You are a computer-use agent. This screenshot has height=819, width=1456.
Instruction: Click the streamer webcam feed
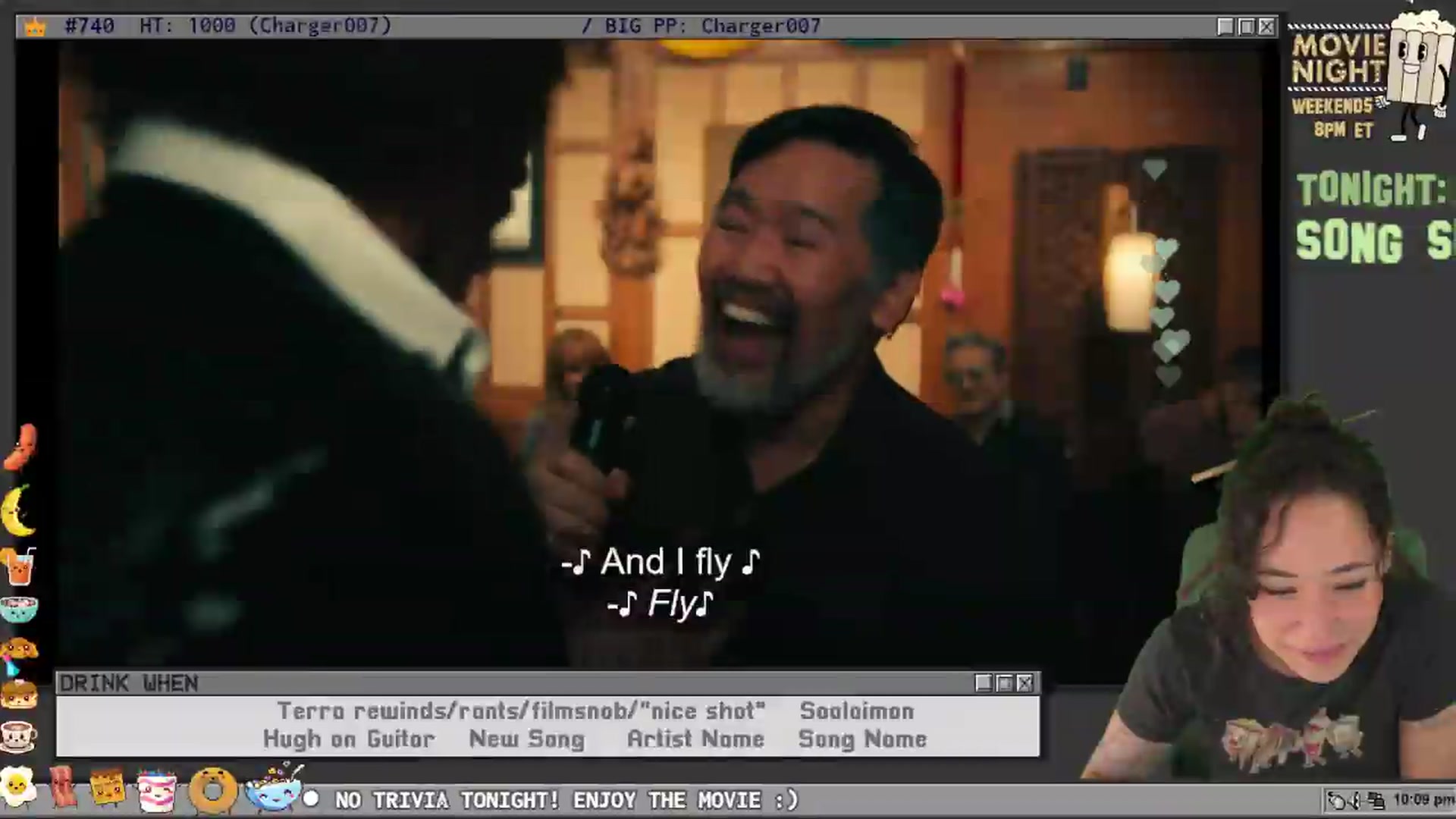point(1268,588)
